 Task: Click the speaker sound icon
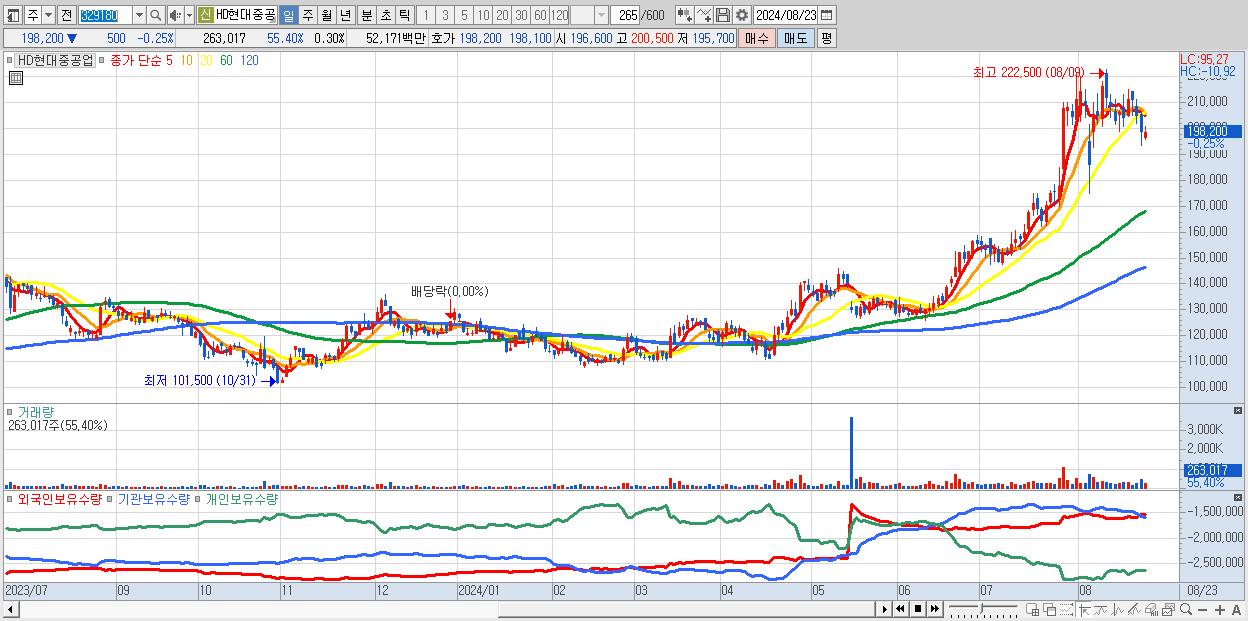(174, 15)
